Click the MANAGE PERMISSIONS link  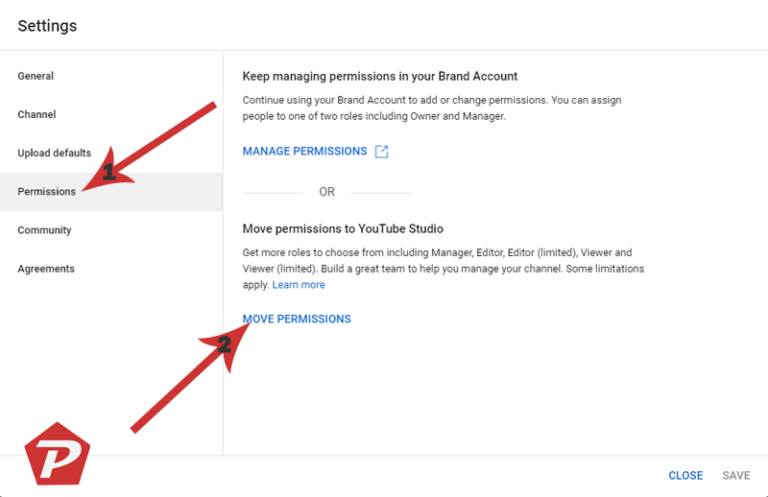(x=304, y=152)
